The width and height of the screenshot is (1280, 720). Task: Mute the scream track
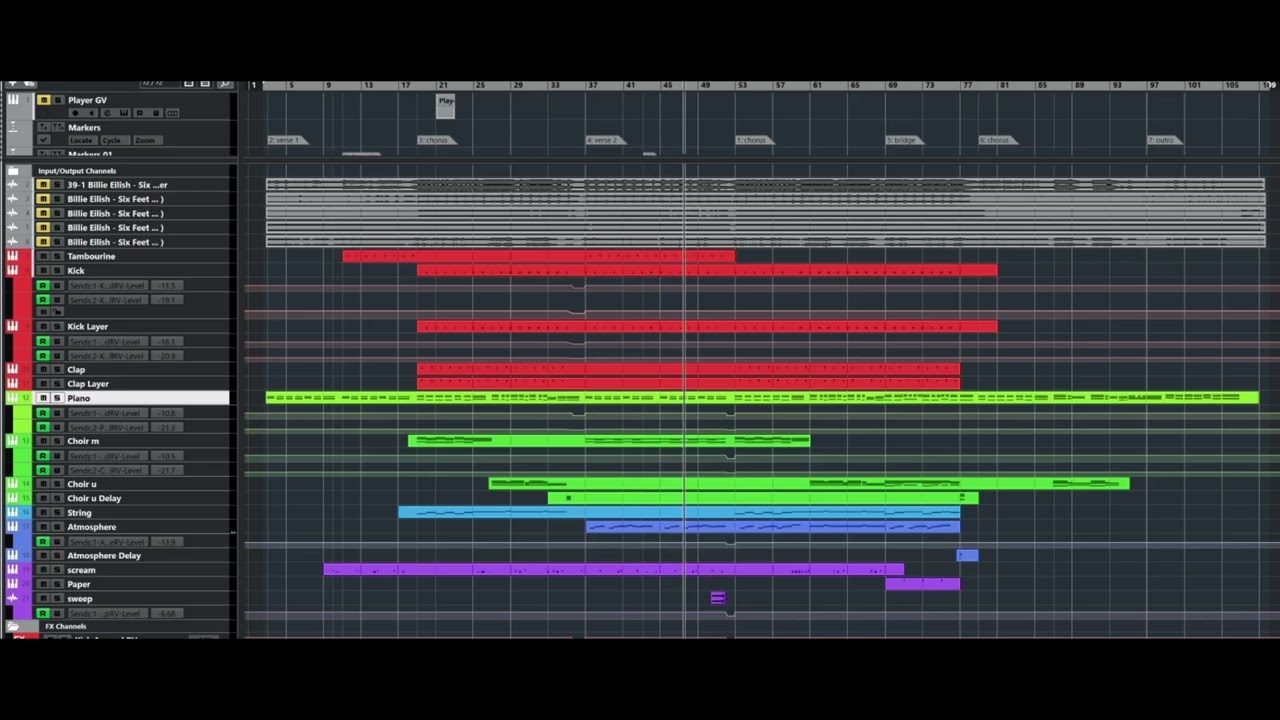click(x=43, y=570)
